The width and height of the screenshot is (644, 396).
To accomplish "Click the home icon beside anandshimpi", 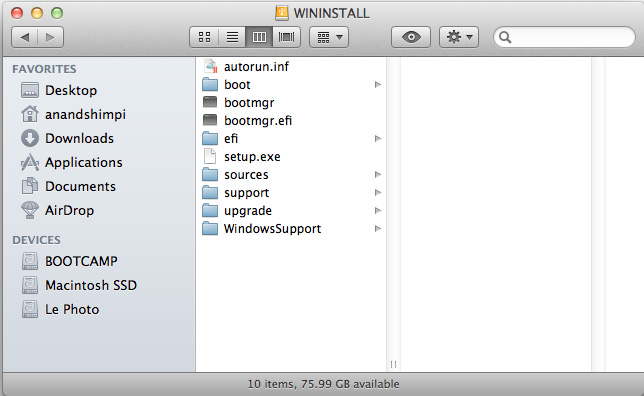I will (30, 114).
